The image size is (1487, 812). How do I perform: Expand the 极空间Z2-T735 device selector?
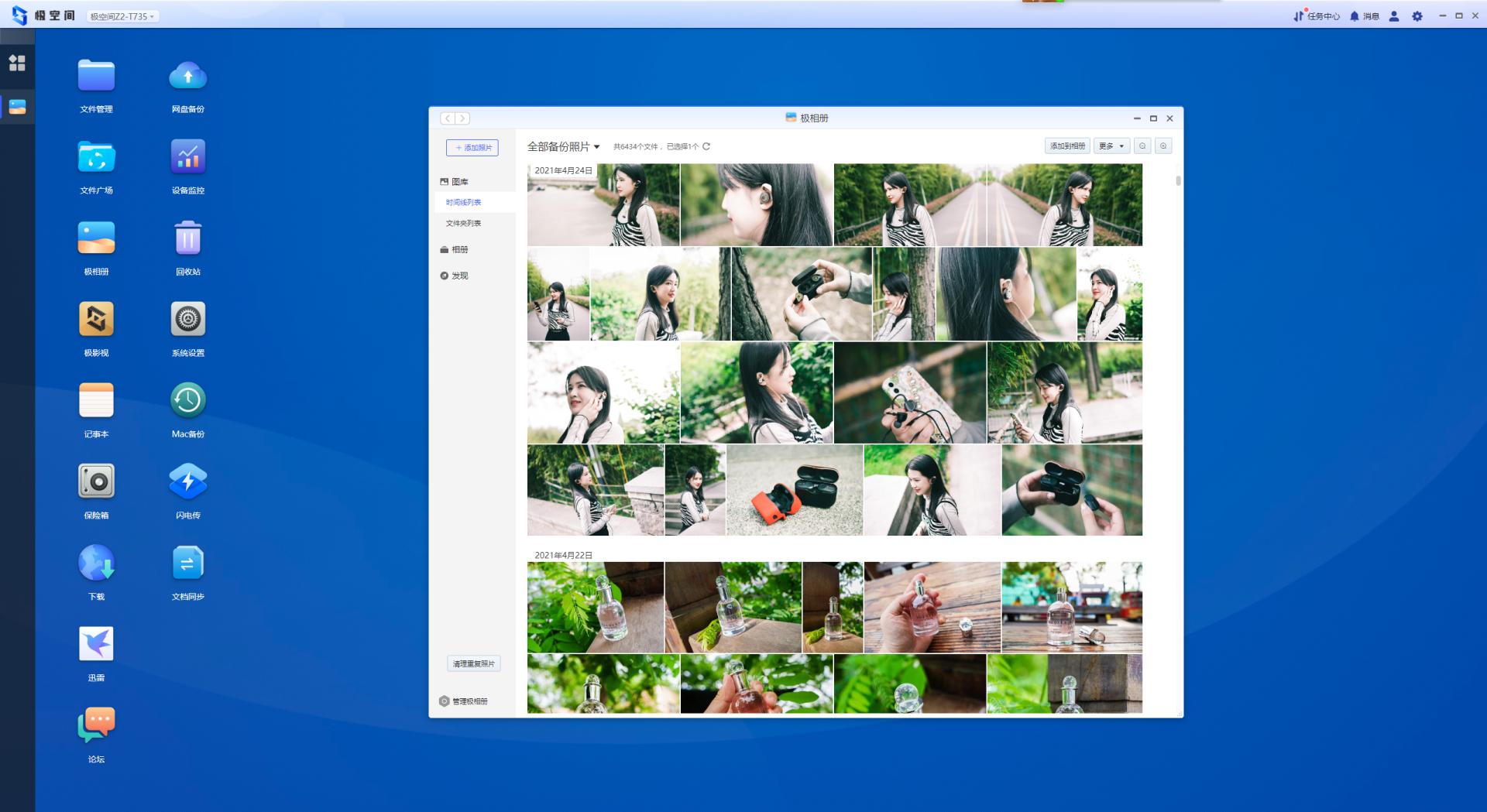[122, 16]
